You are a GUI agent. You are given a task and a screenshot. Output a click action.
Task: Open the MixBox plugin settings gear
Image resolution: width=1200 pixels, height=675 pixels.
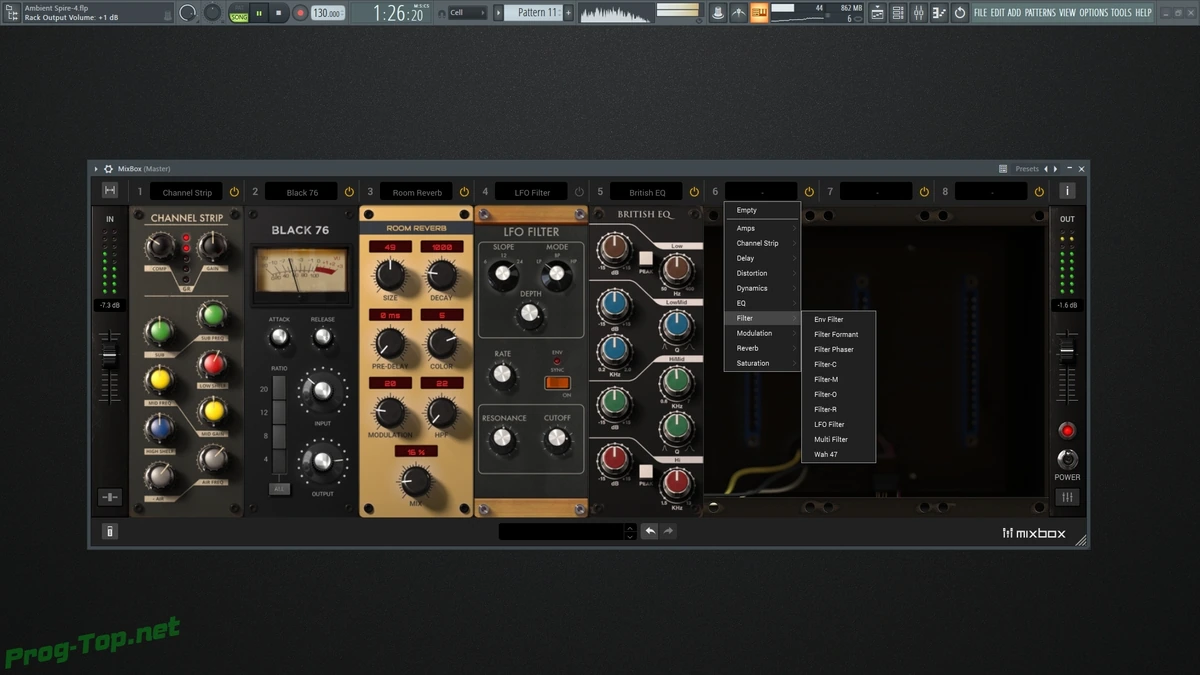tap(108, 169)
